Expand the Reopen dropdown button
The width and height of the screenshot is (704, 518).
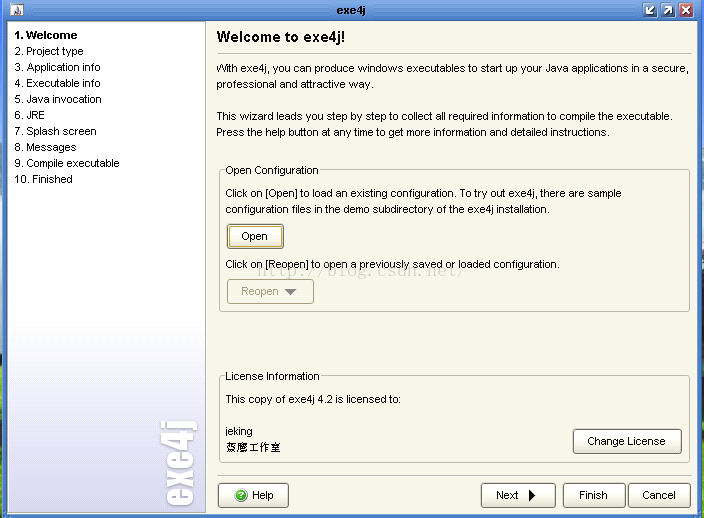pos(270,291)
